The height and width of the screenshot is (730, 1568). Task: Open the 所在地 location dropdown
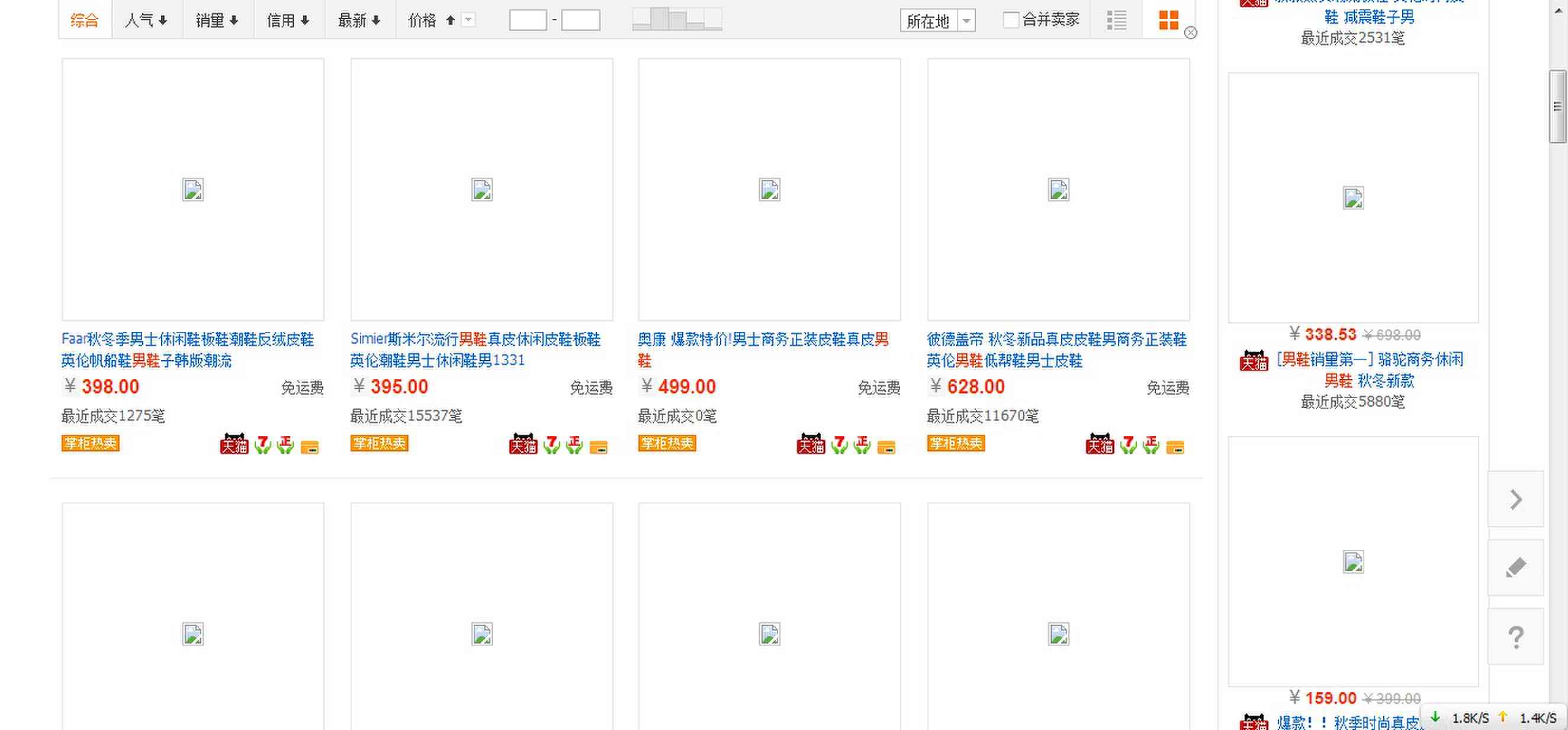pyautogui.click(x=937, y=21)
